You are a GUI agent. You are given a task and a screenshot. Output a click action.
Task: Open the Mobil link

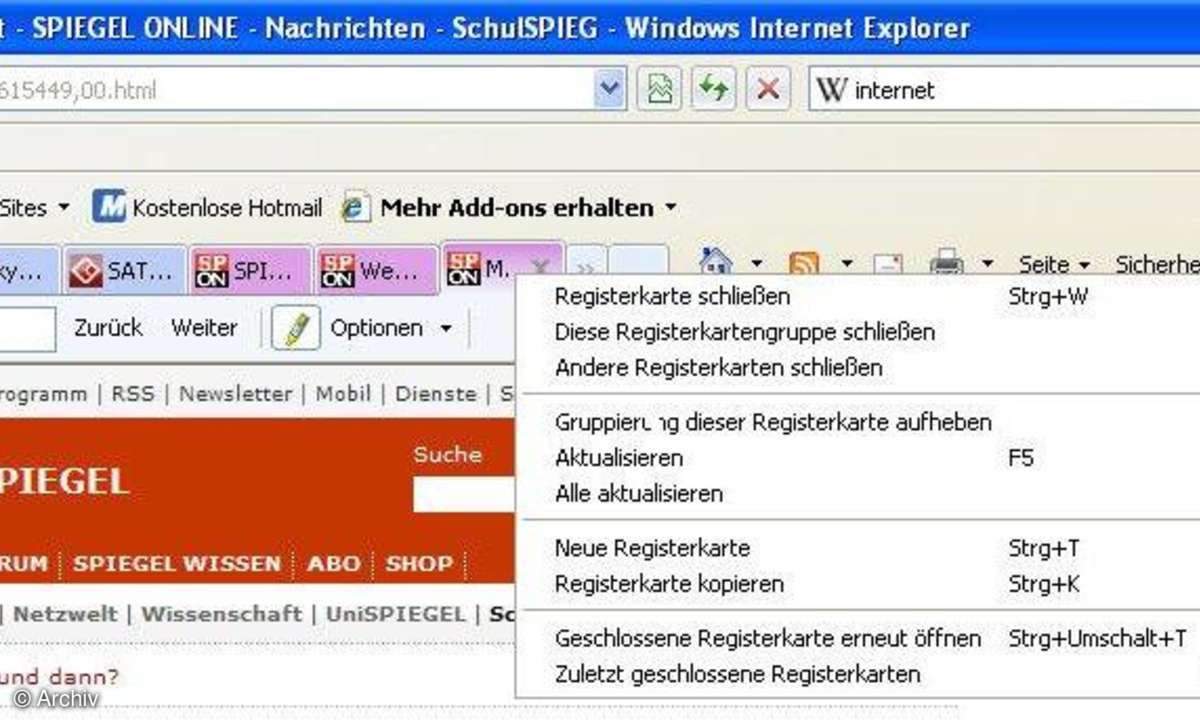click(343, 394)
